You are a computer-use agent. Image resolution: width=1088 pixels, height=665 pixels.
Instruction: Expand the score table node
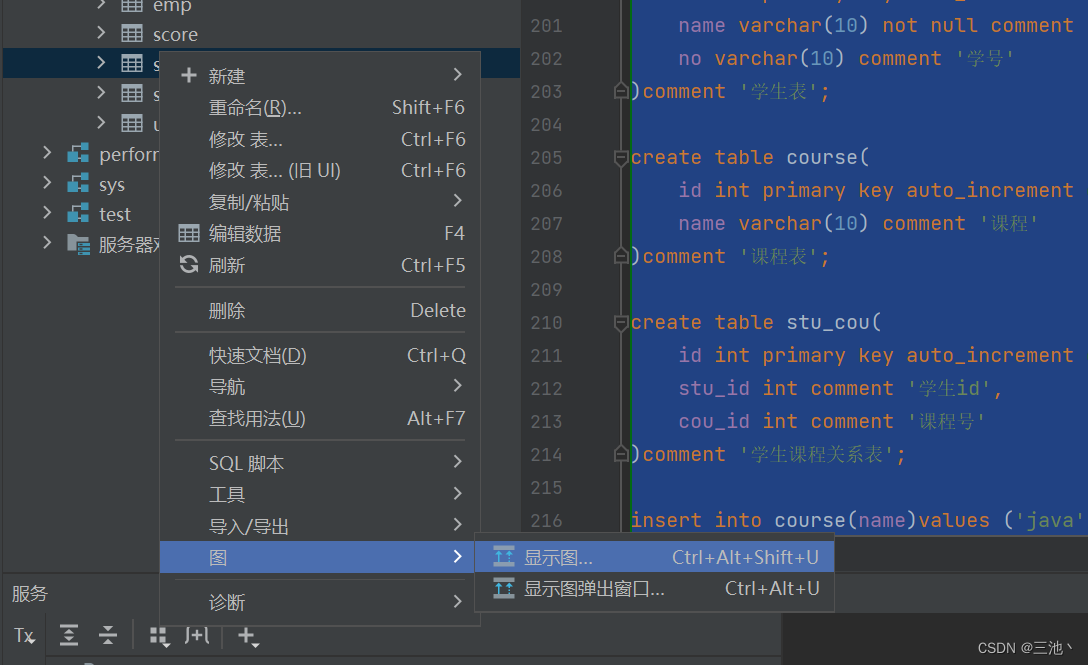point(101,33)
